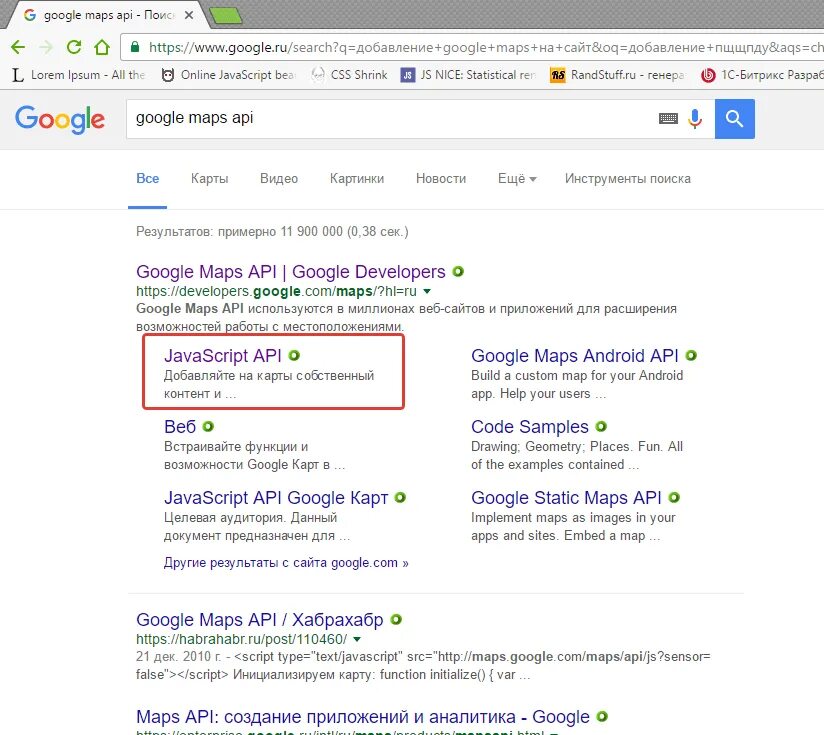Open Инструменты поиска options

627,179
